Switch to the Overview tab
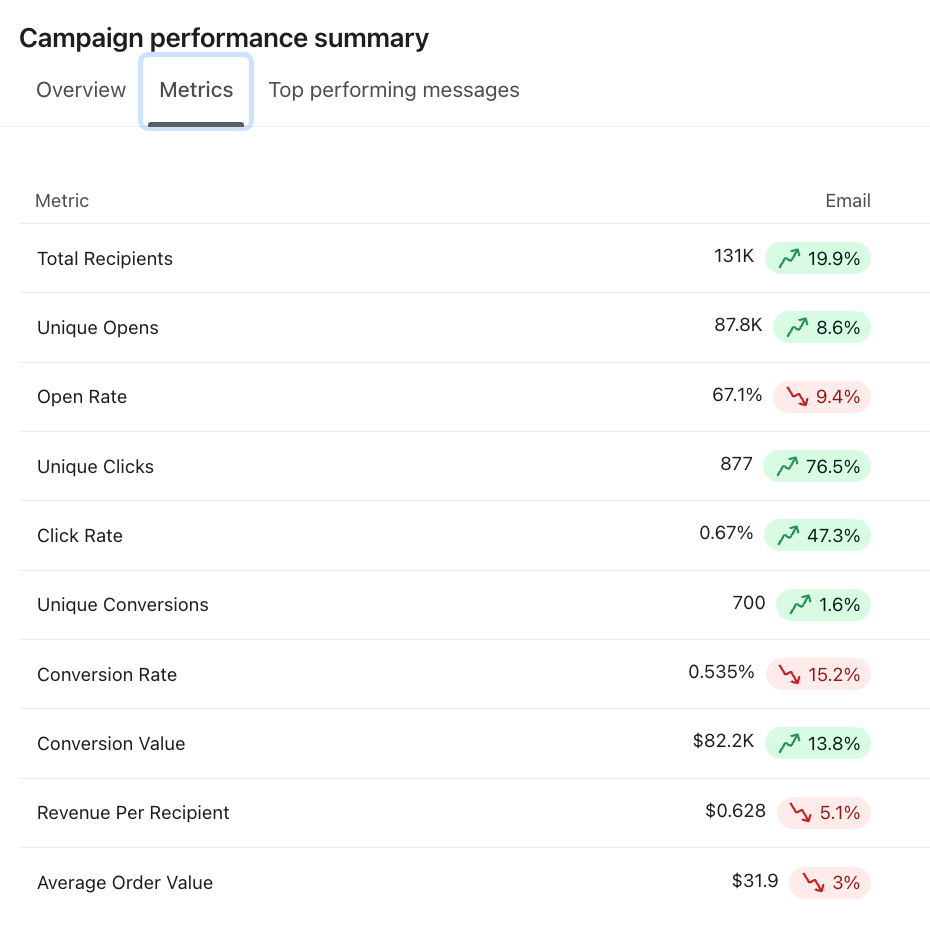This screenshot has width=930, height=926. pyautogui.click(x=81, y=90)
